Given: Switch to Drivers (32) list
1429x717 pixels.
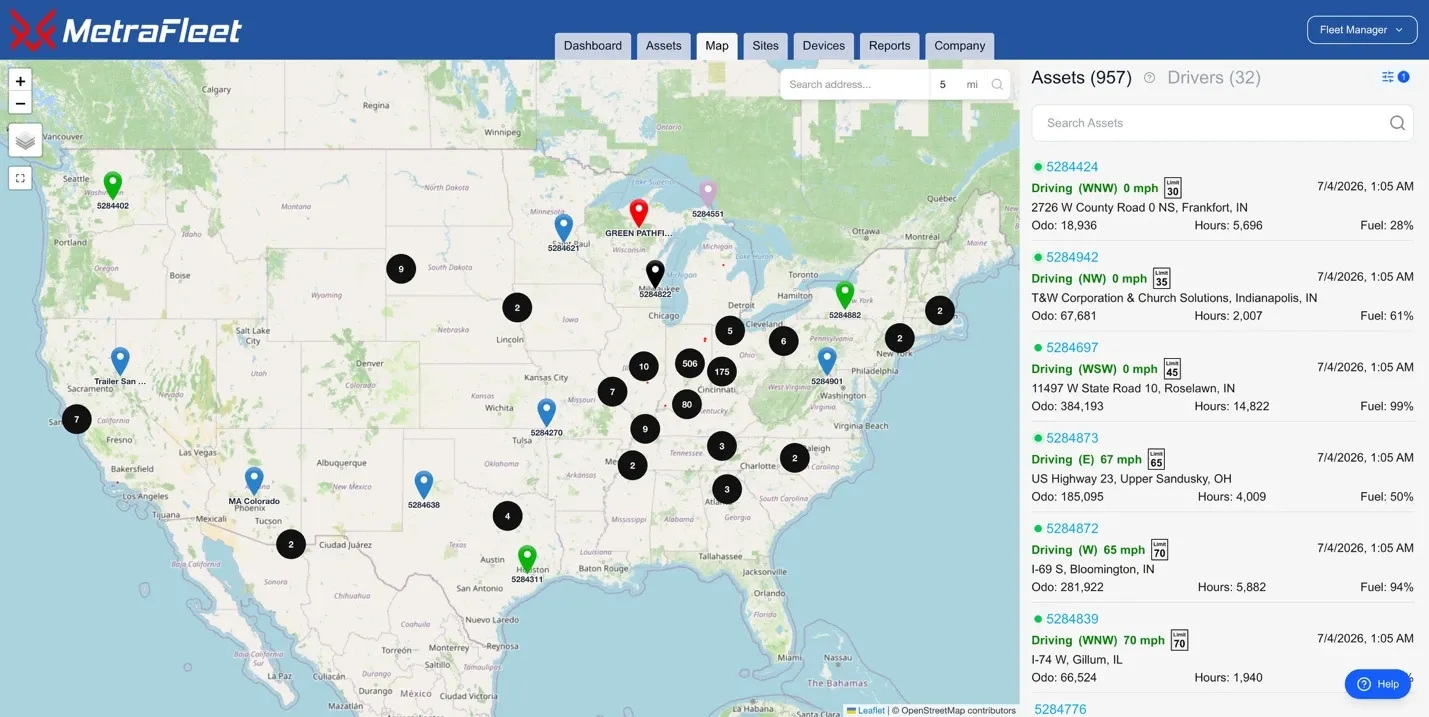Looking at the screenshot, I should point(1214,78).
